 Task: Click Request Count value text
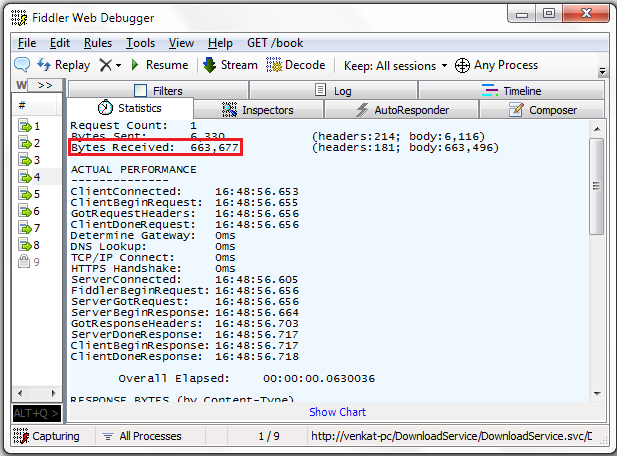point(193,126)
